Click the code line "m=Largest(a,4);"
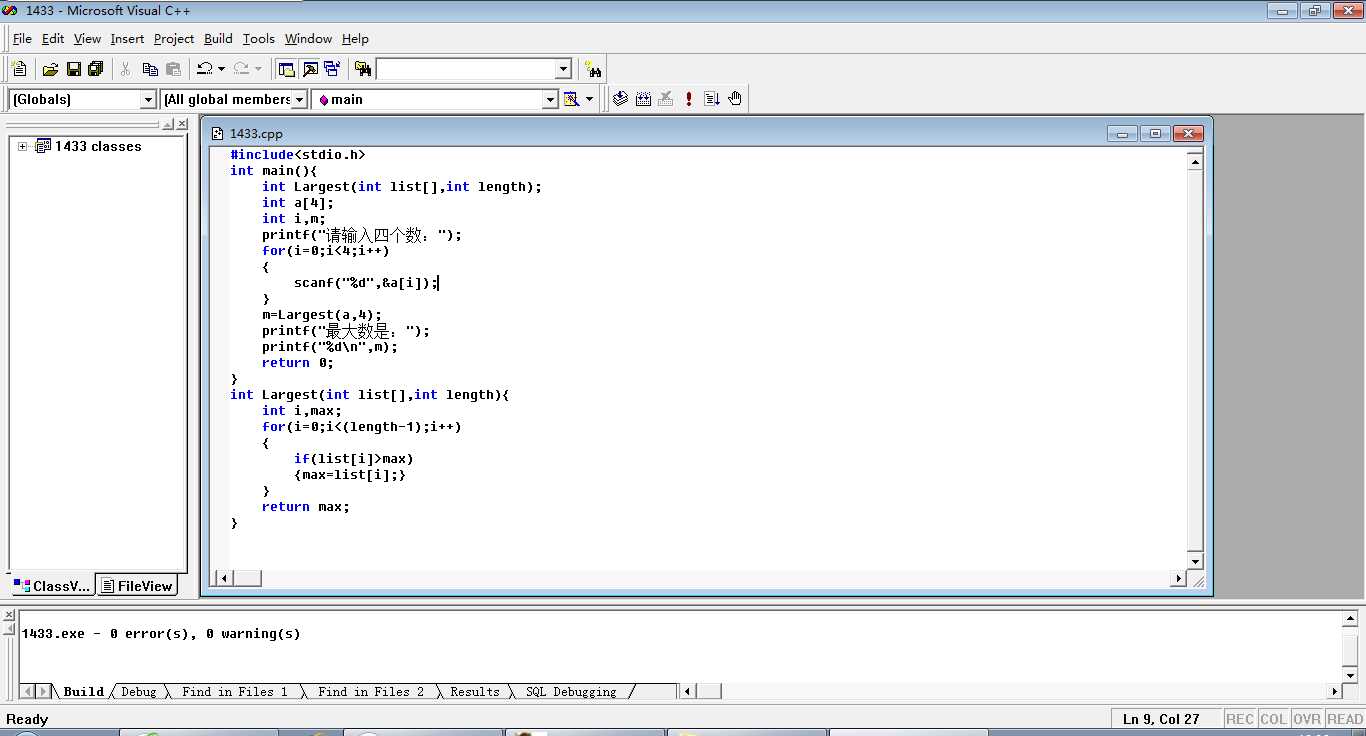 point(322,314)
